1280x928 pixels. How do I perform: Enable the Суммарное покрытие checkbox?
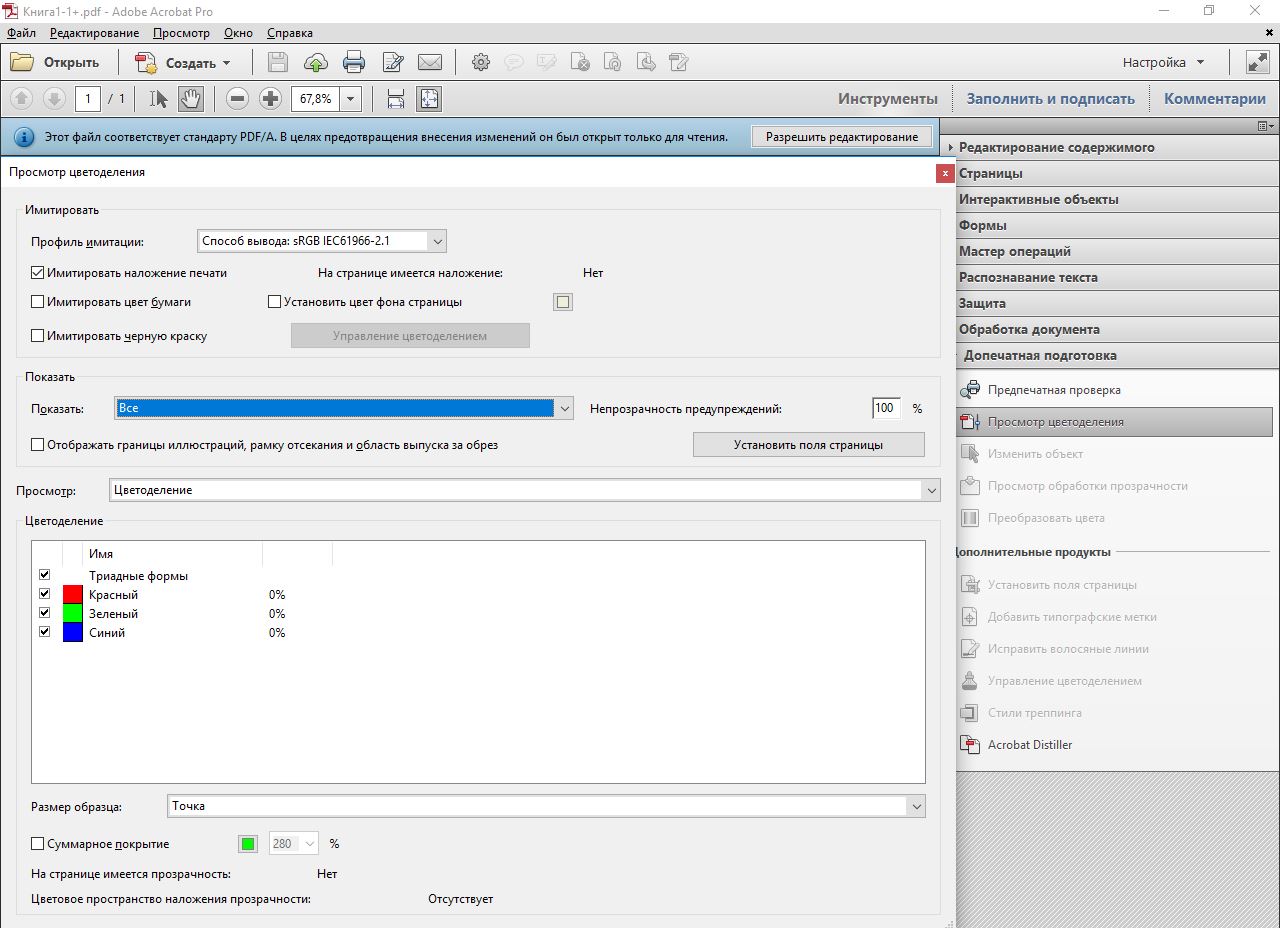click(x=38, y=843)
